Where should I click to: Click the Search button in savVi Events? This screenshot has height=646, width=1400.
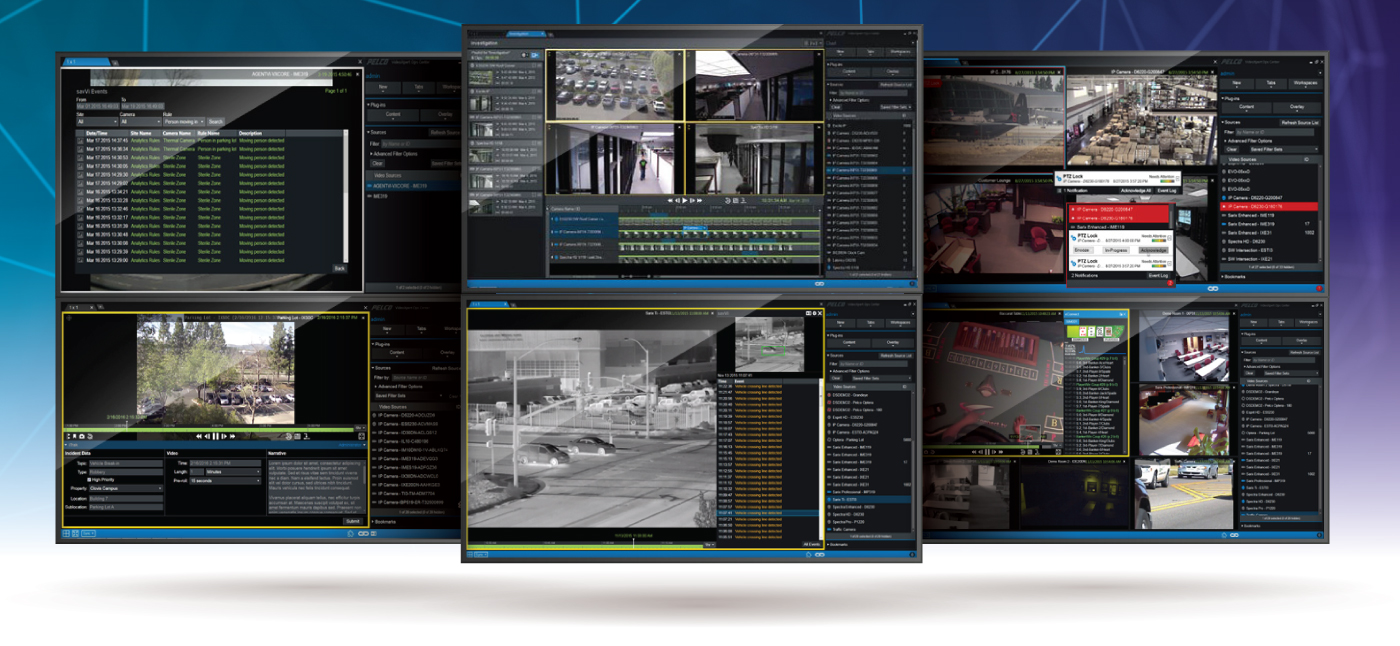(x=216, y=122)
